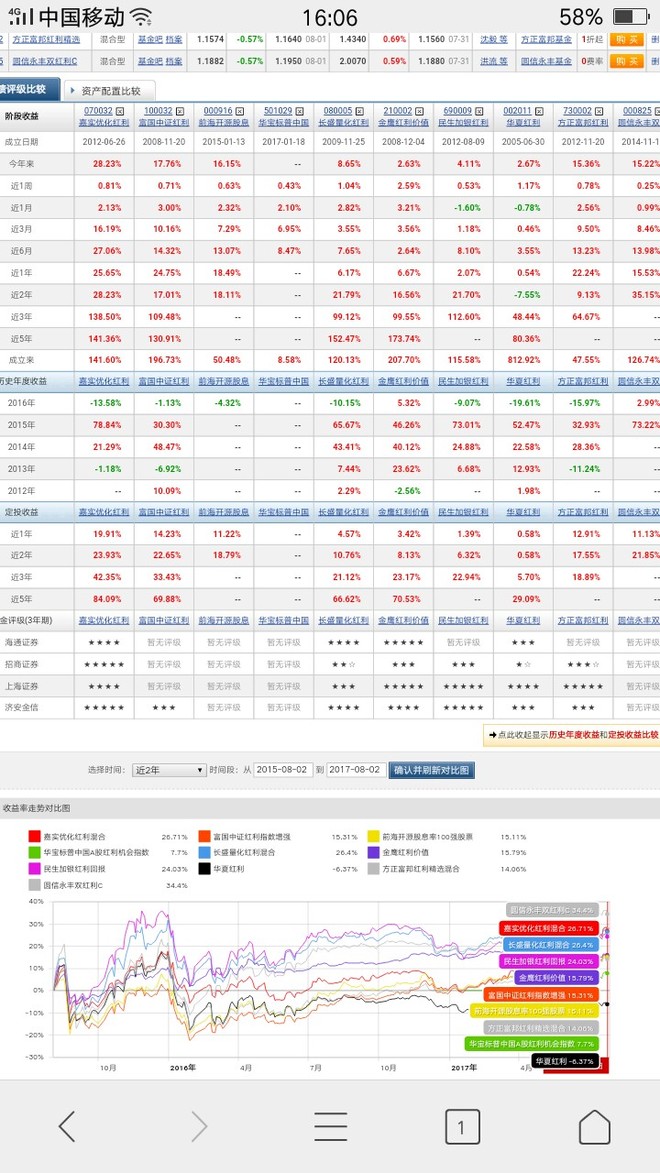660x1173 pixels.
Task: Go to the browser home page icon
Action: pyautogui.click(x=594, y=1127)
